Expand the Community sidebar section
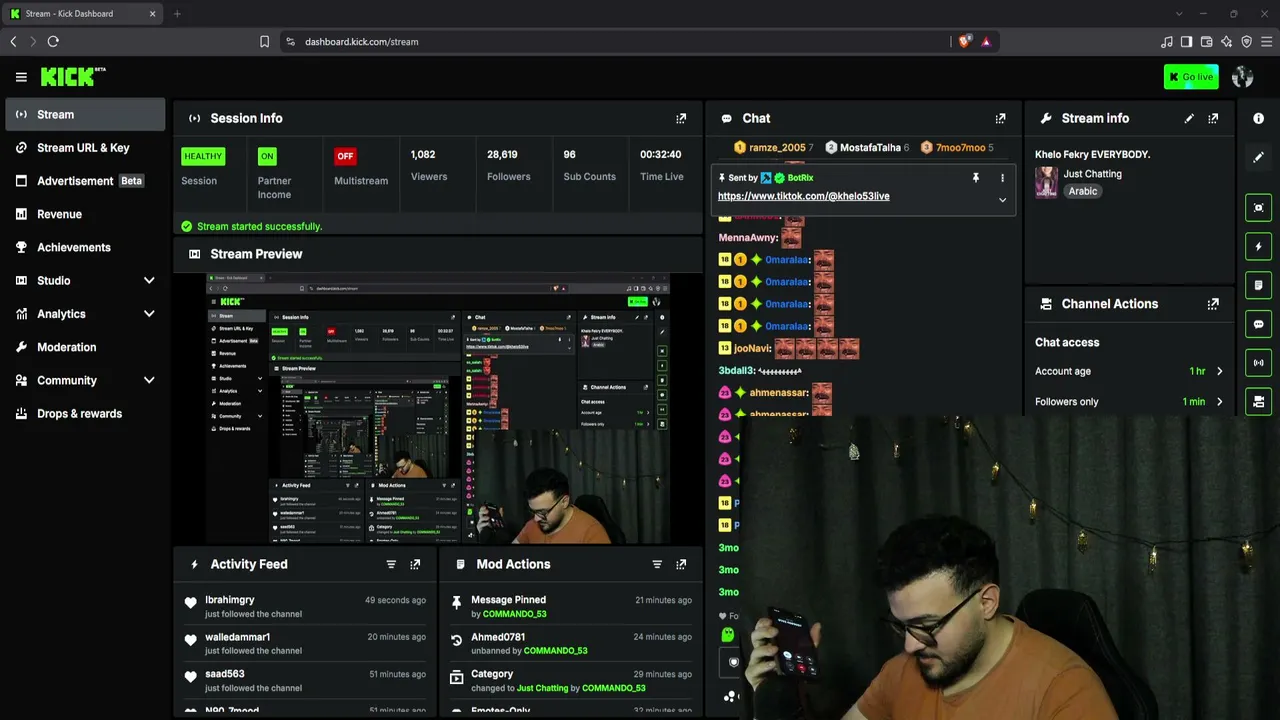This screenshot has width=1280, height=720. click(x=149, y=380)
